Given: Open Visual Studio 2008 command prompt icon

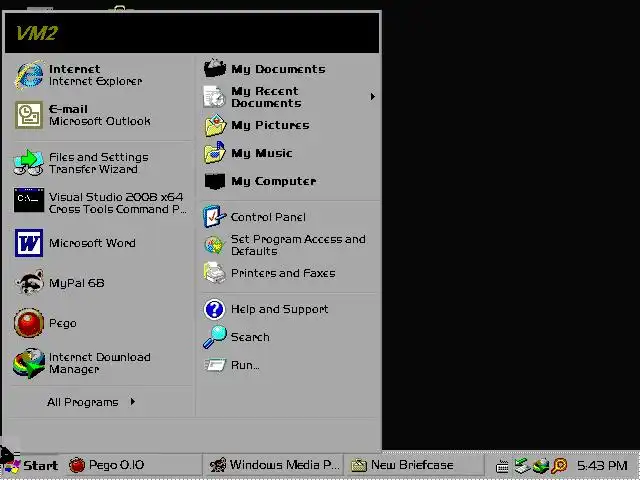Looking at the screenshot, I should [29, 200].
